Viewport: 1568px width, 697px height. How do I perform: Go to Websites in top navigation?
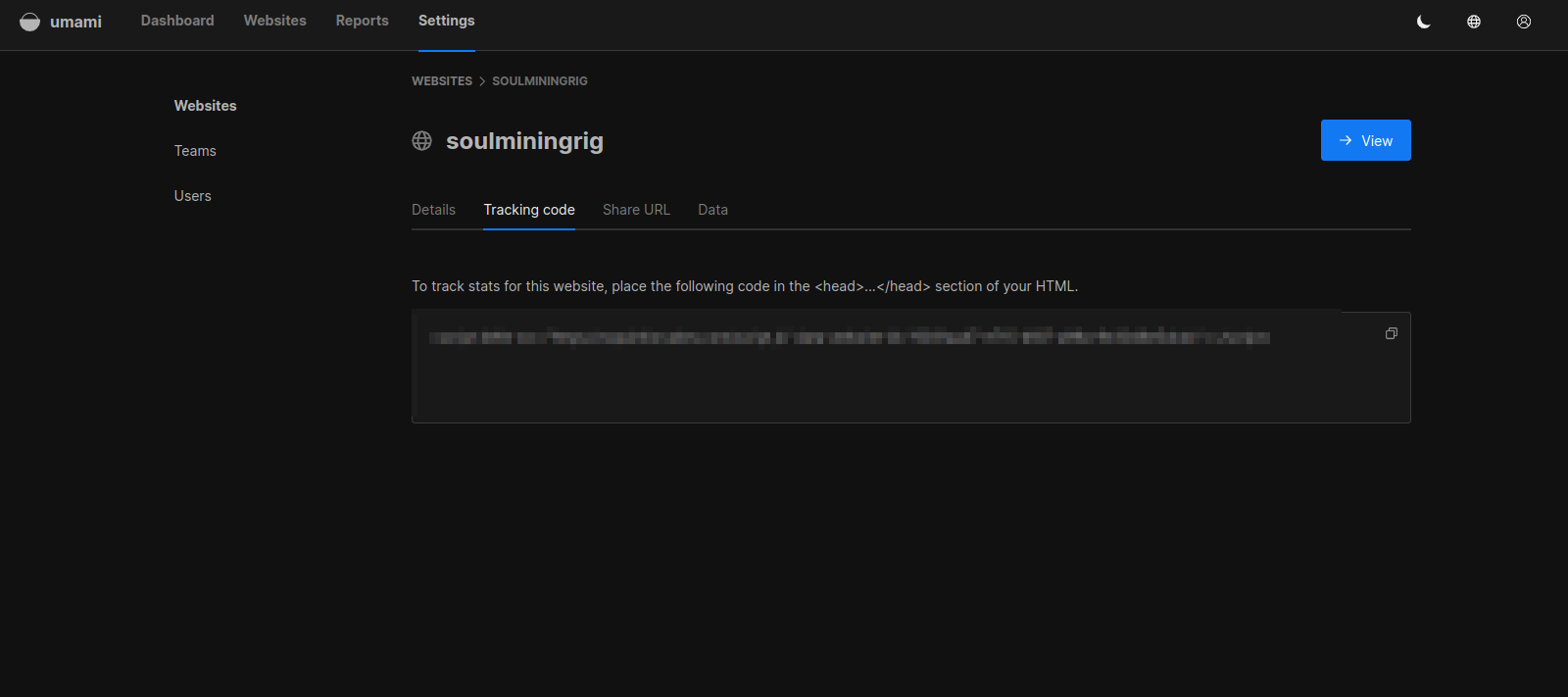pos(275,21)
